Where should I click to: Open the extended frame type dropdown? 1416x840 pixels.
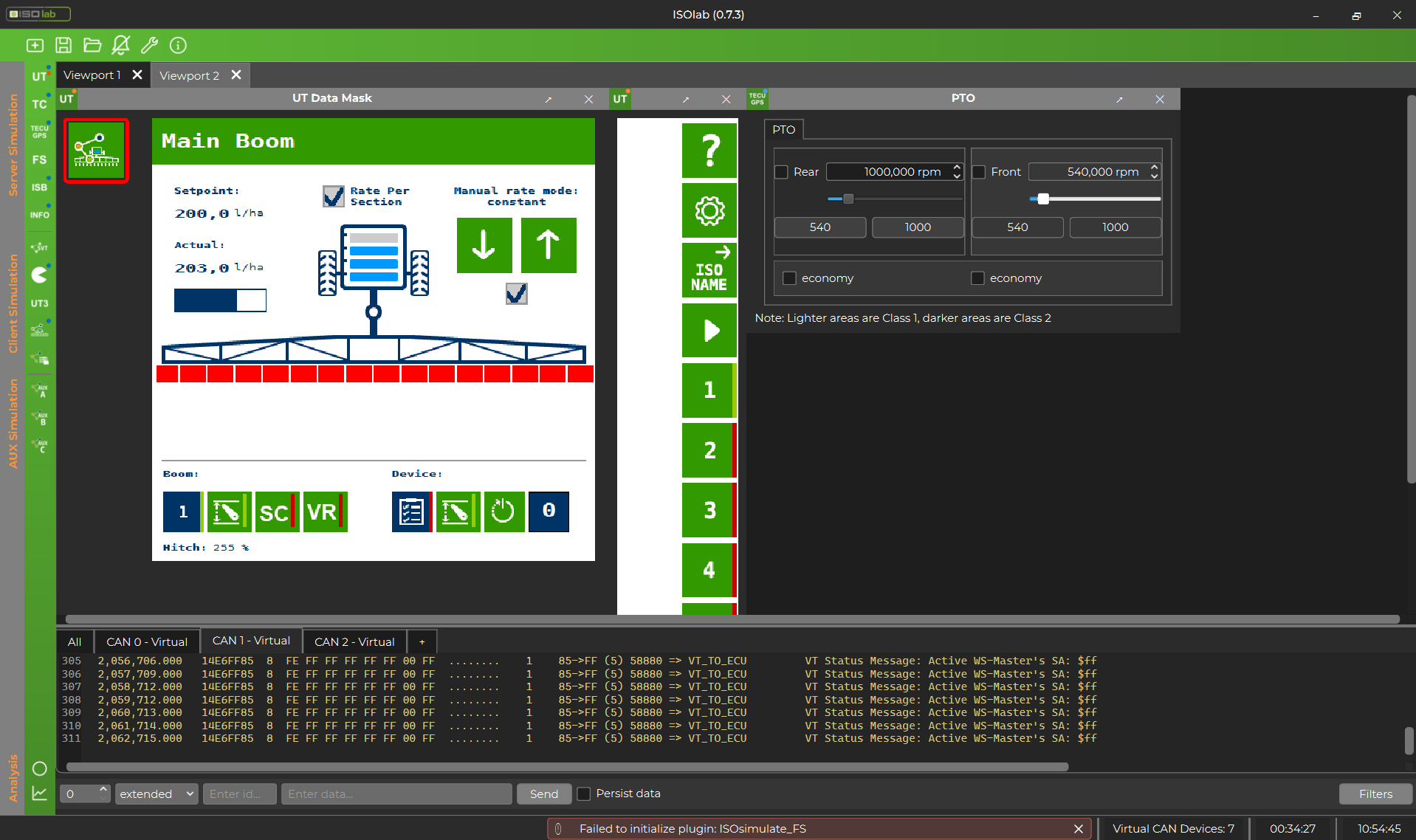coord(157,793)
